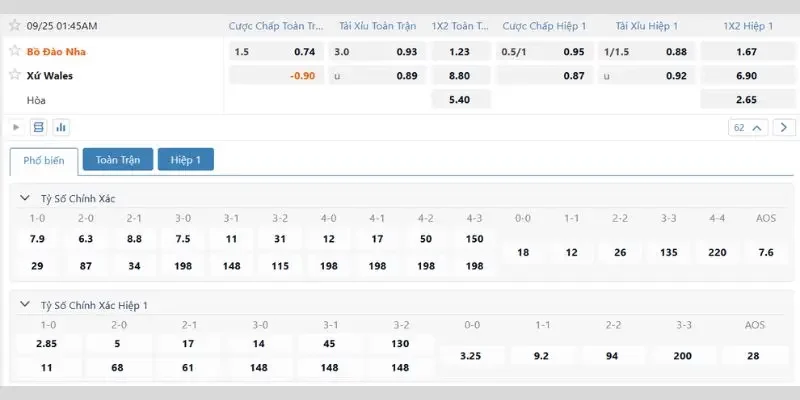Pick first-half under at 0.92
The image size is (800, 400).
pyautogui.click(x=647, y=76)
